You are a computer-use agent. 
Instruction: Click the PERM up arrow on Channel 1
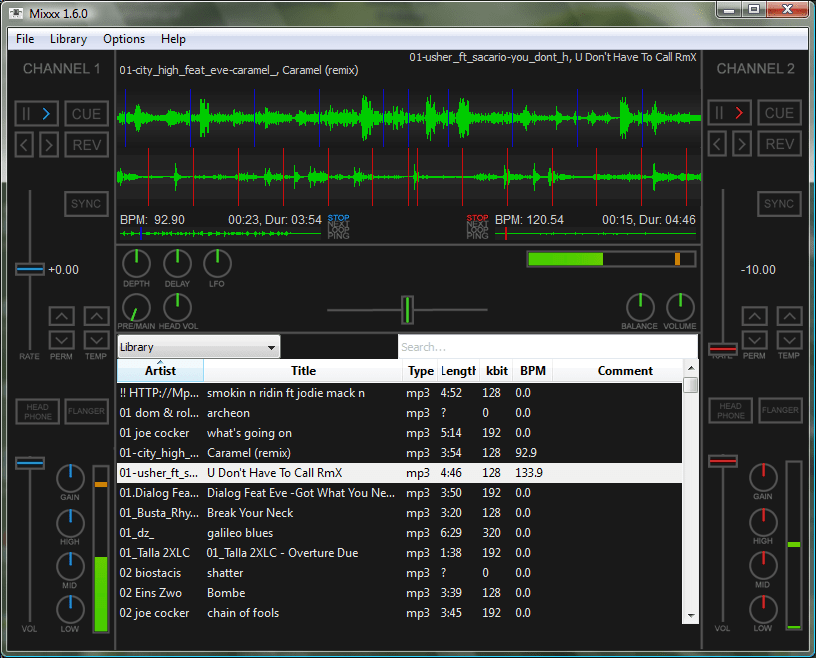click(x=61, y=315)
